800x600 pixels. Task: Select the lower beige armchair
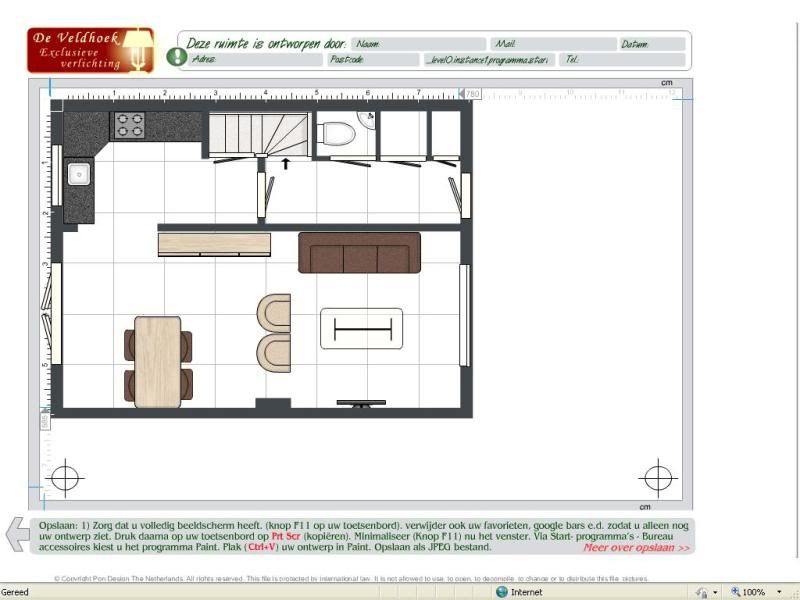coord(274,353)
